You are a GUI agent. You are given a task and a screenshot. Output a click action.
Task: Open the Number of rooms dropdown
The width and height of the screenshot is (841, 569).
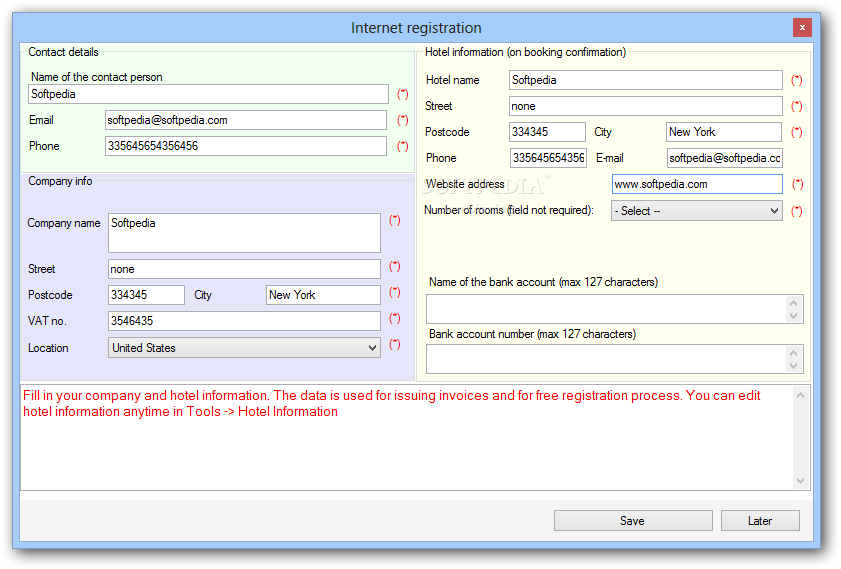(697, 211)
